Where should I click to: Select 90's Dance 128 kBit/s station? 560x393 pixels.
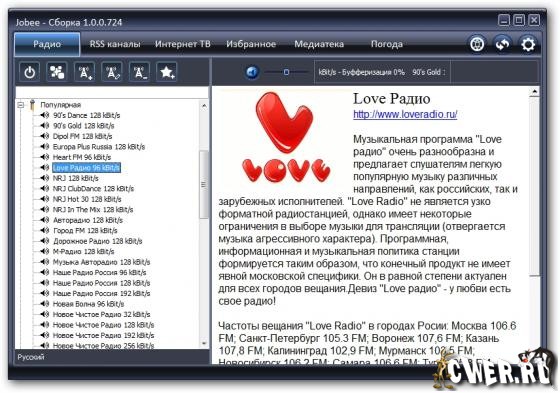86,115
